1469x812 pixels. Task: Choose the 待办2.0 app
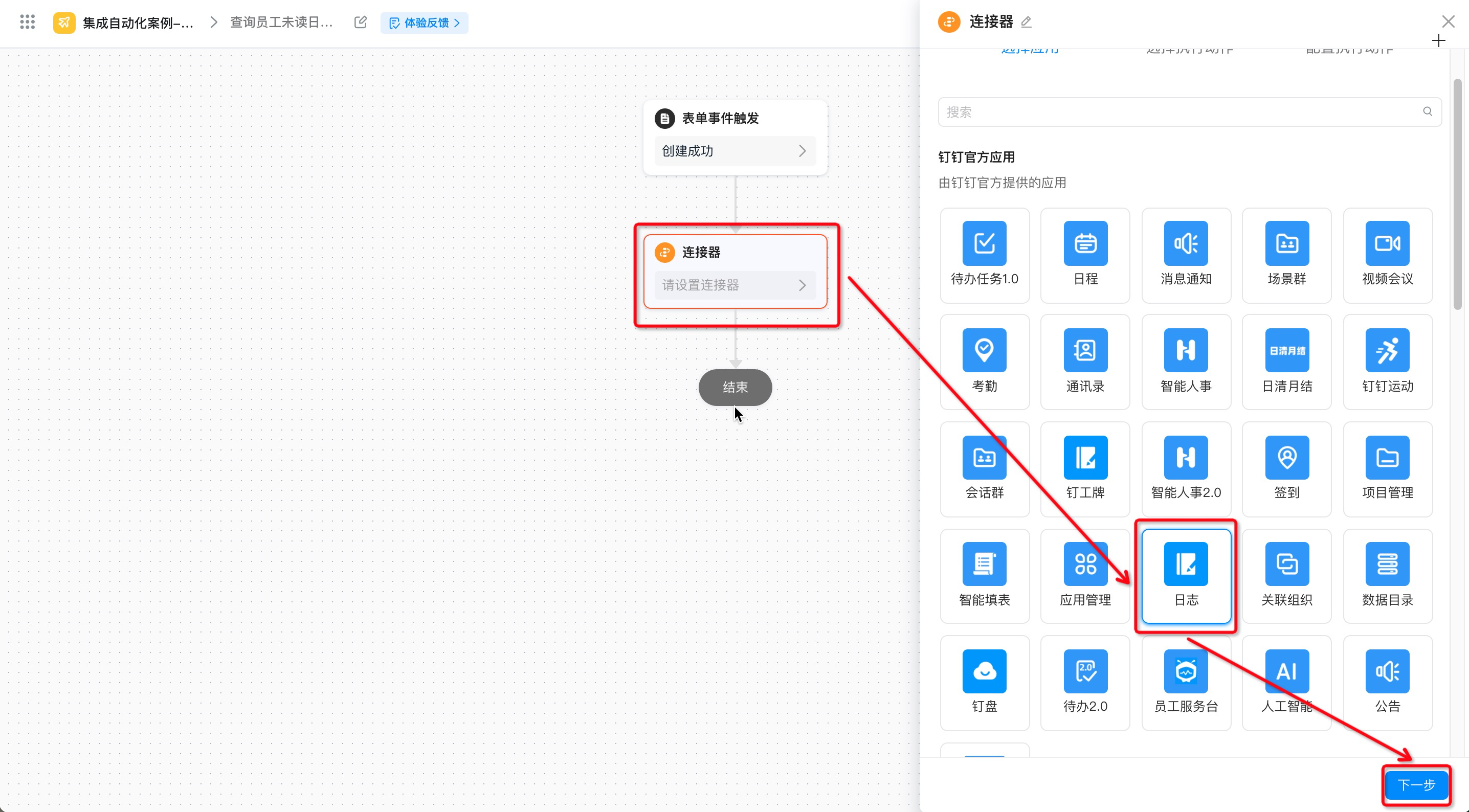[x=1085, y=683]
